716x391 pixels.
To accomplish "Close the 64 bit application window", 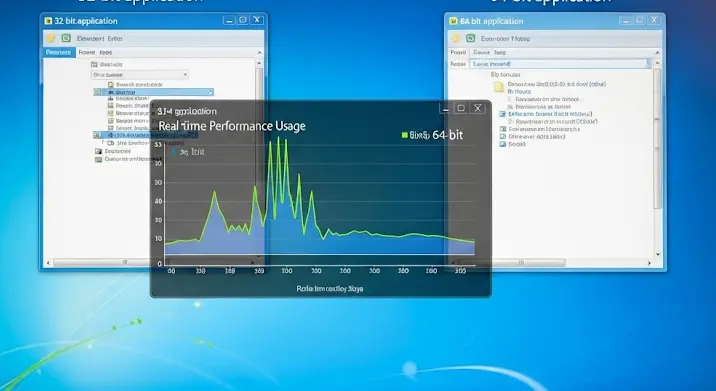I will [x=654, y=20].
